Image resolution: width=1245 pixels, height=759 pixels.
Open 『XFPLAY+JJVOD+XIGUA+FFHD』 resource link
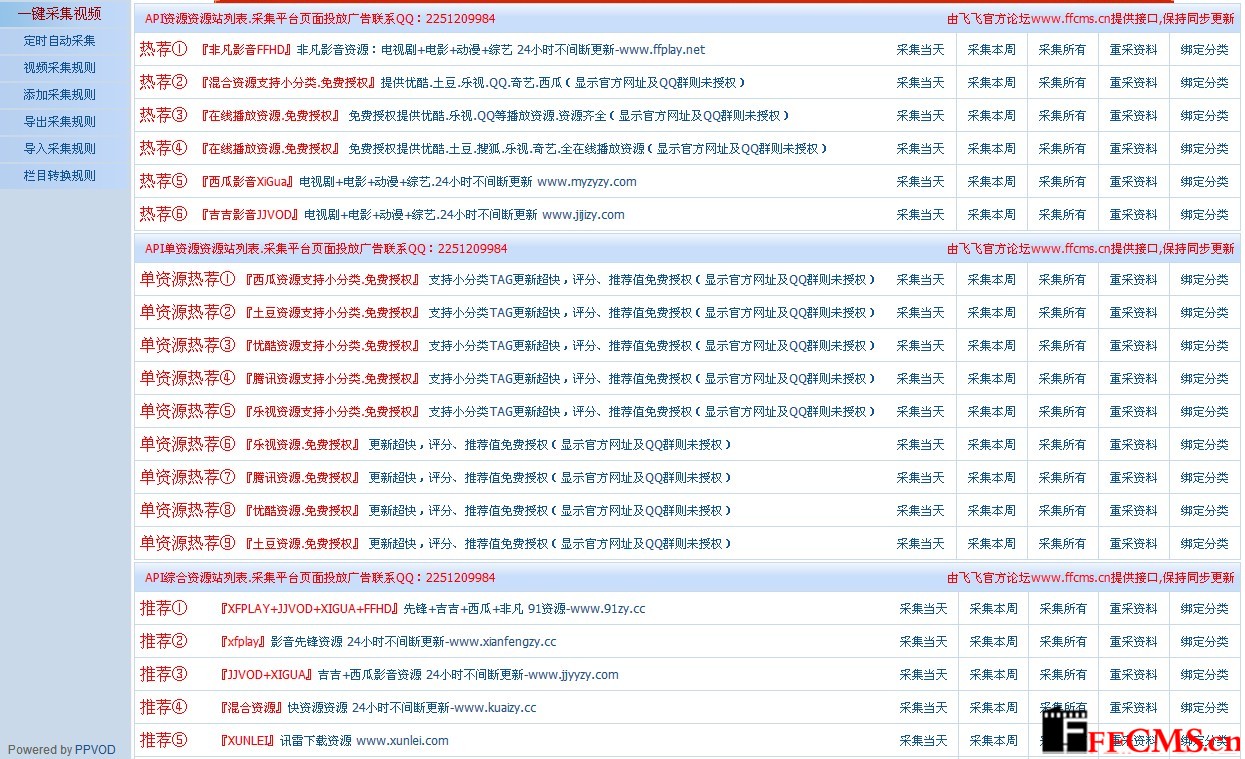[309, 609]
